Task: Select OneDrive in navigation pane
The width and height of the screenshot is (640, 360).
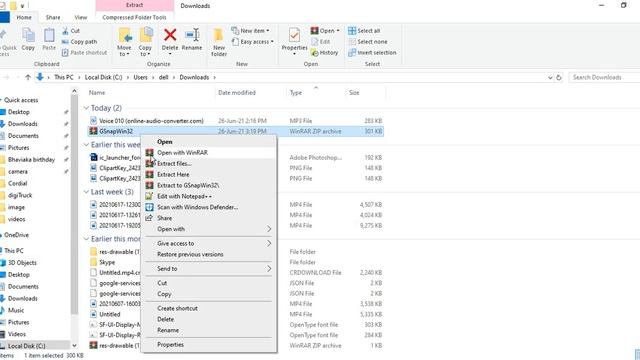Action: [x=16, y=235]
